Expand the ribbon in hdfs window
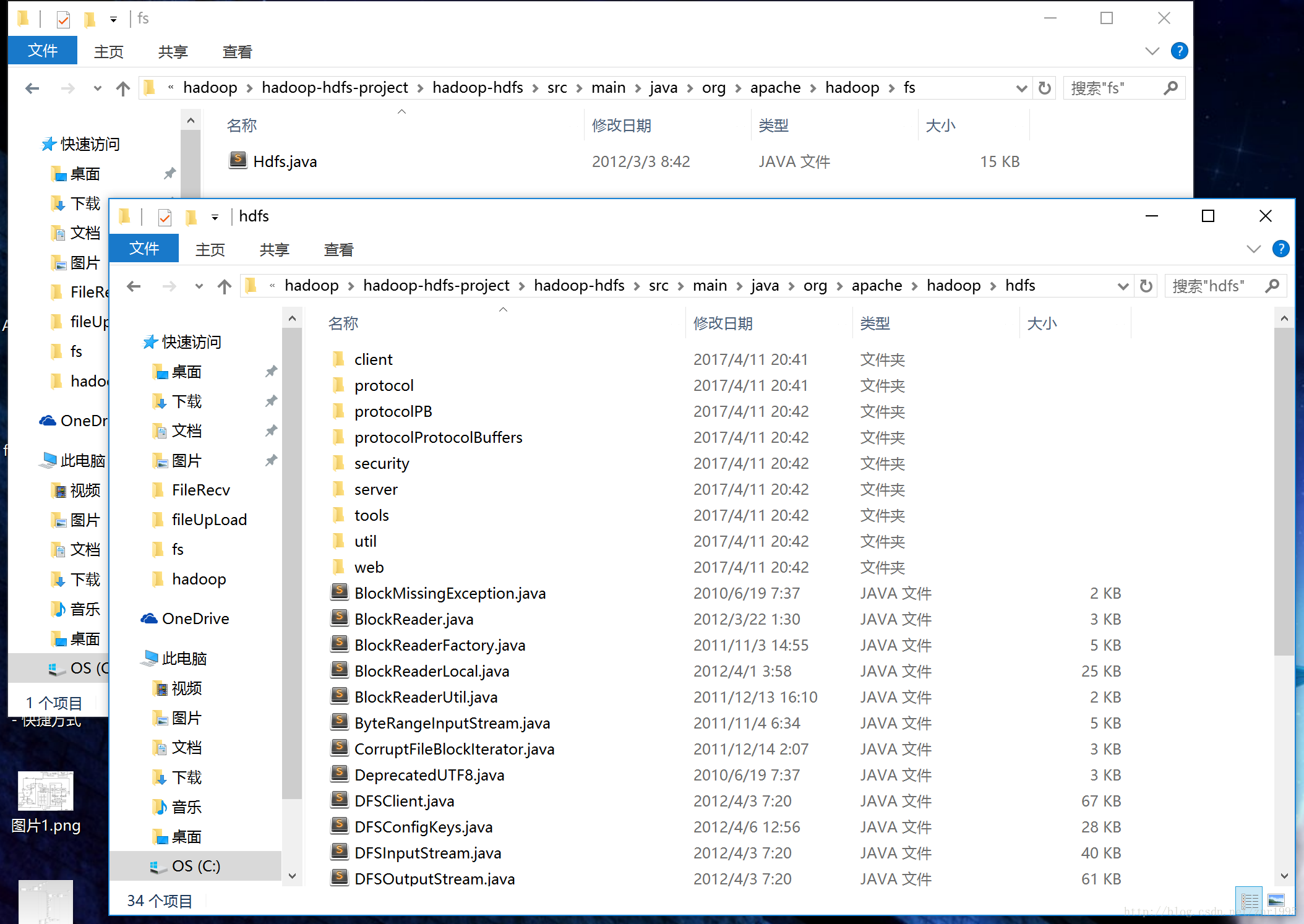Viewport: 1304px width, 924px height. click(x=1254, y=249)
